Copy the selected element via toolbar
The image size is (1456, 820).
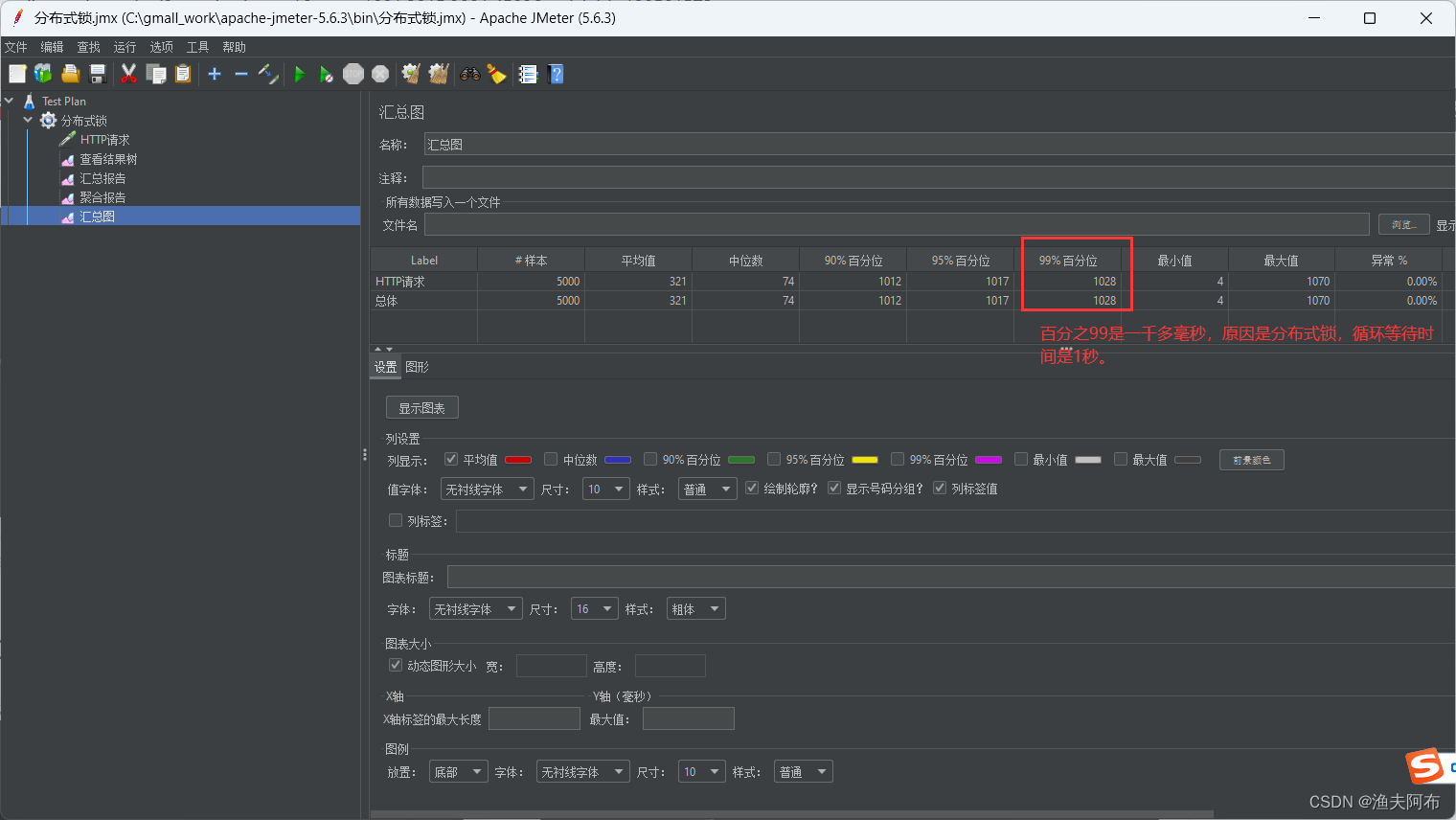[156, 74]
